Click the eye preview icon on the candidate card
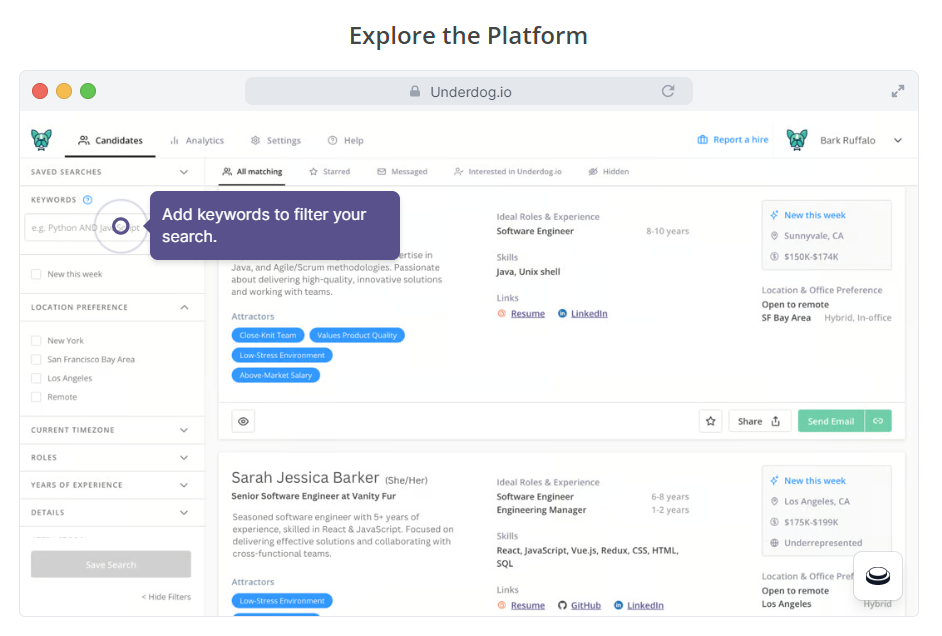Image resolution: width=942 pixels, height=636 pixels. 242,421
